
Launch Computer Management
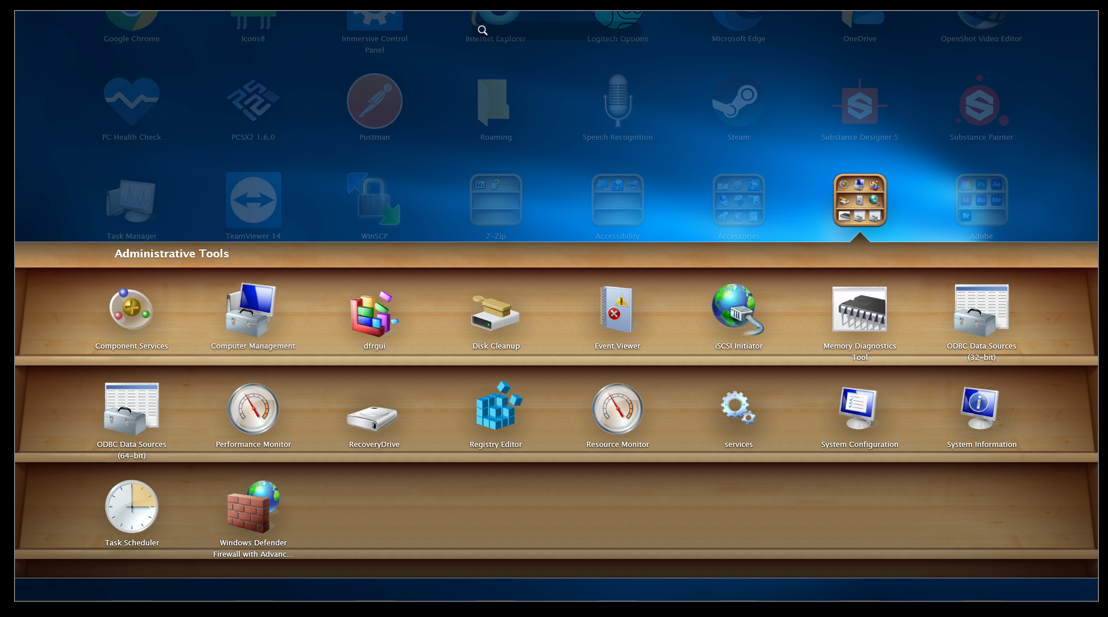coord(252,310)
